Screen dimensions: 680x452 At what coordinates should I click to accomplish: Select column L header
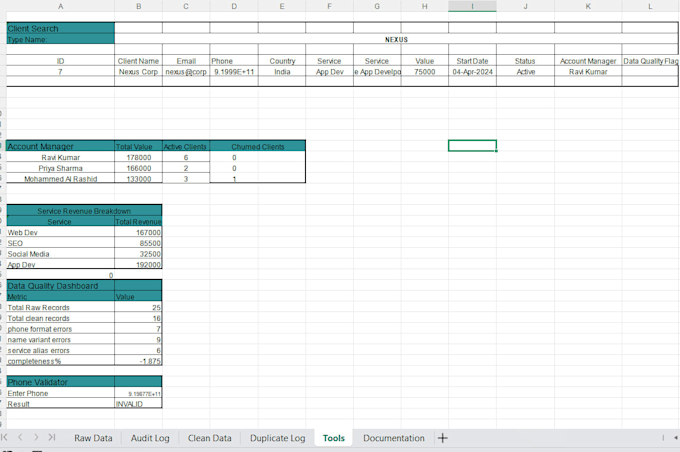tap(650, 6)
